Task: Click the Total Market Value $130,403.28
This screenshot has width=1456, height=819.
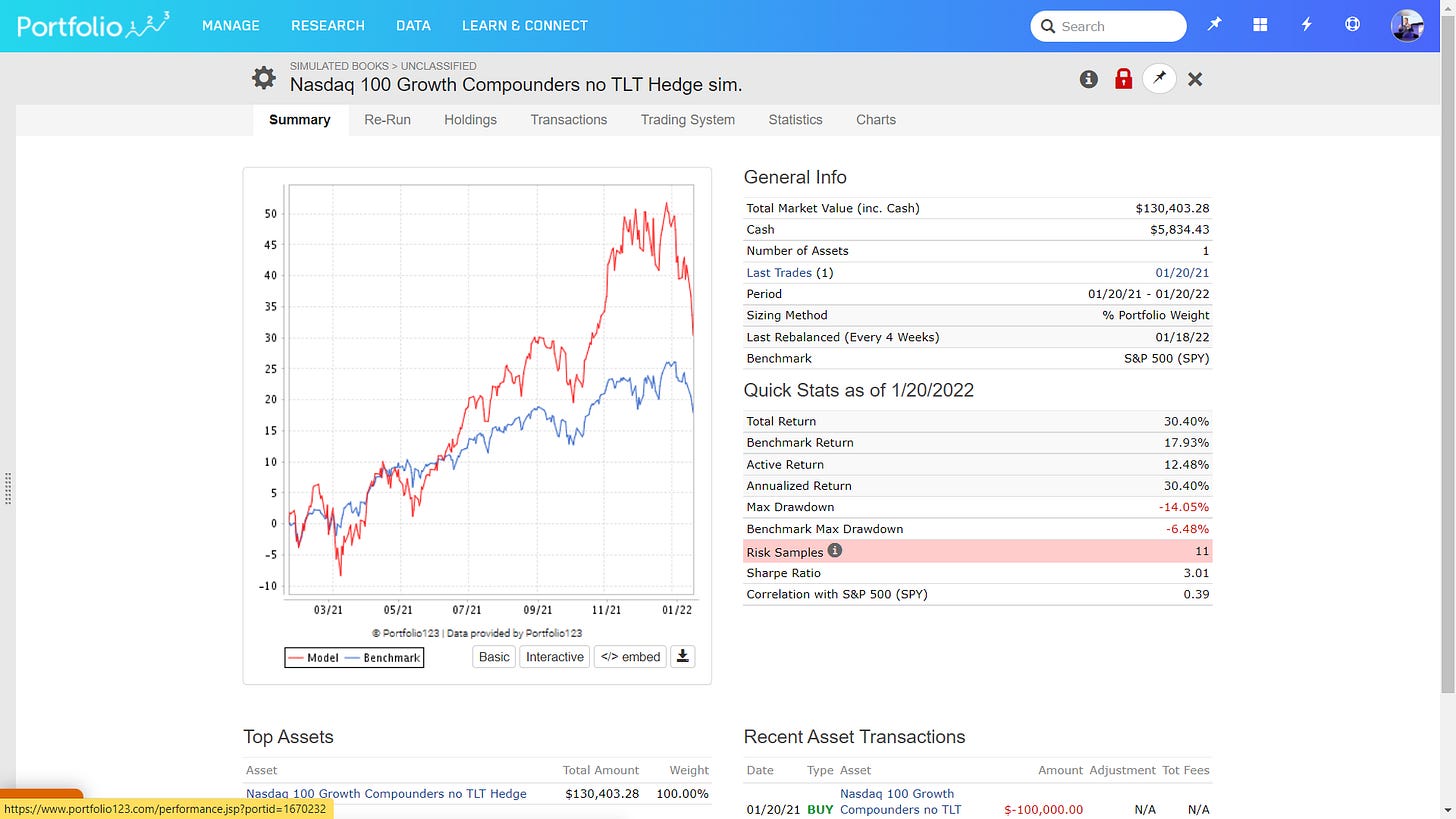Action: [x=1172, y=208]
